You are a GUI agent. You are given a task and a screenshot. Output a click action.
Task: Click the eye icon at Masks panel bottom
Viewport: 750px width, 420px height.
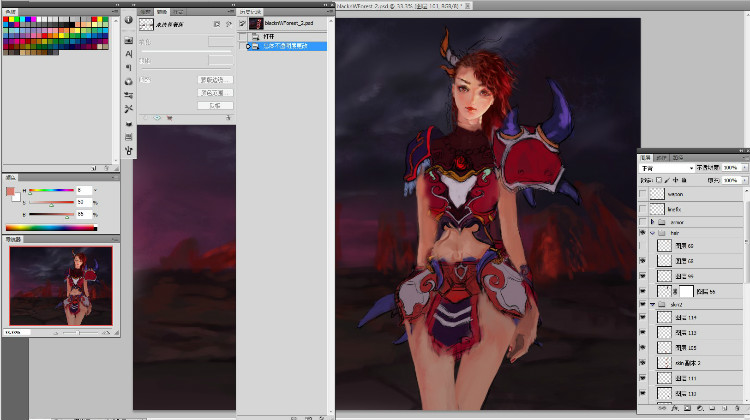tap(157, 118)
